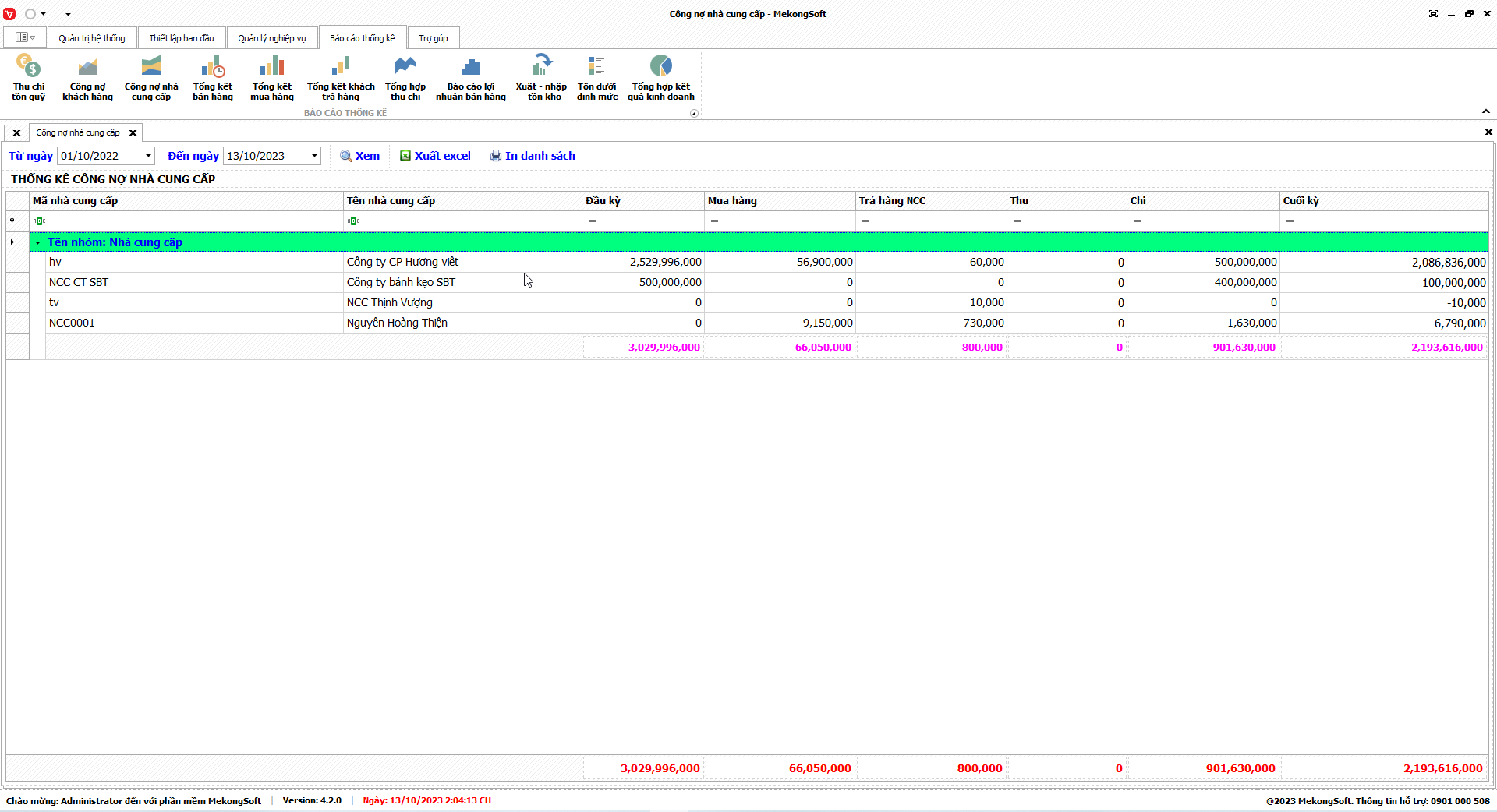The image size is (1497, 812).
Task: Open Tổng hợp kết quả kinh doanh
Action: coord(660,76)
